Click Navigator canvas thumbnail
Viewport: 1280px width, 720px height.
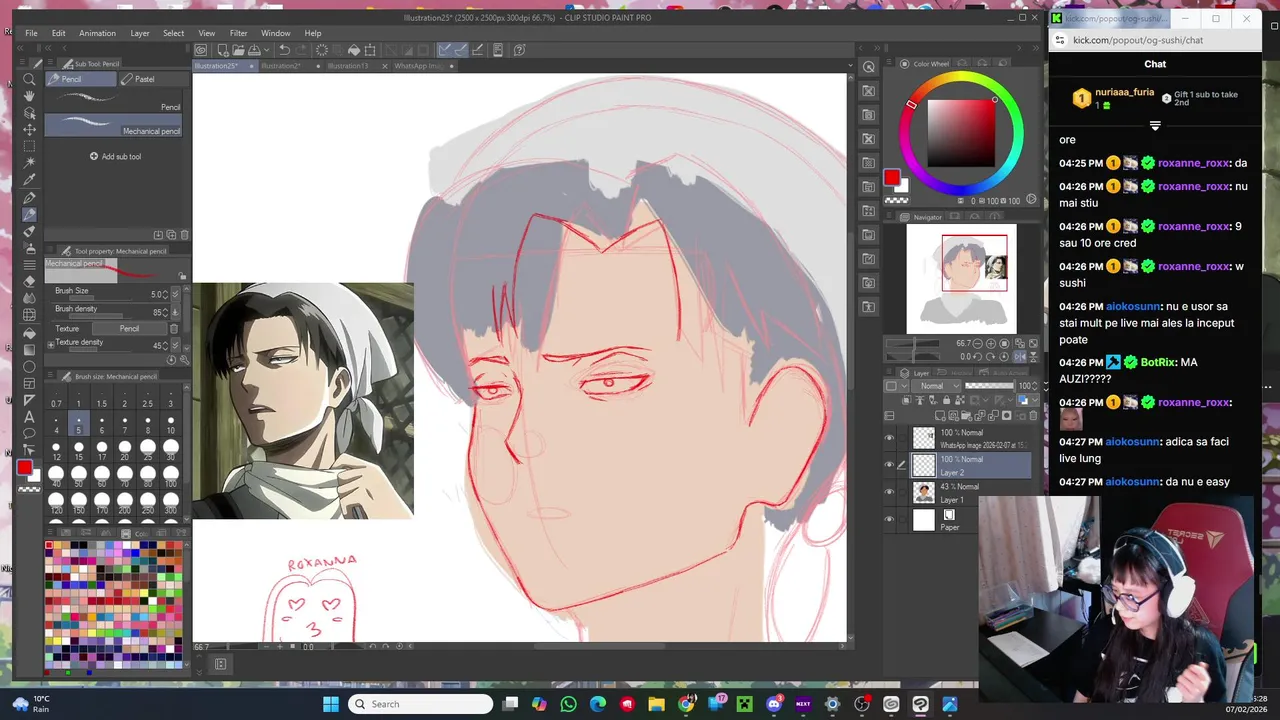961,279
